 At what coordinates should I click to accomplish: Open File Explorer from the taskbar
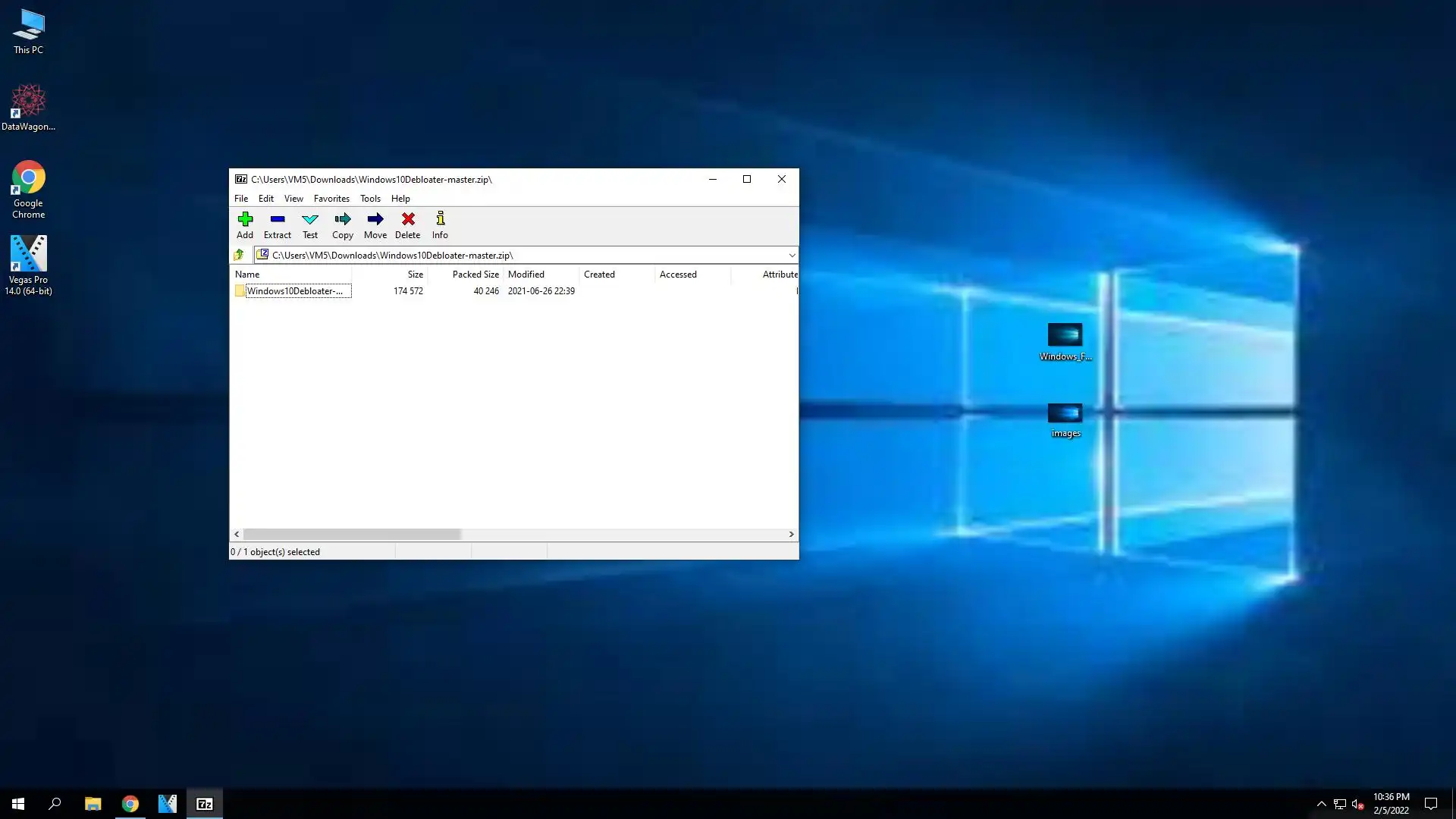93,804
